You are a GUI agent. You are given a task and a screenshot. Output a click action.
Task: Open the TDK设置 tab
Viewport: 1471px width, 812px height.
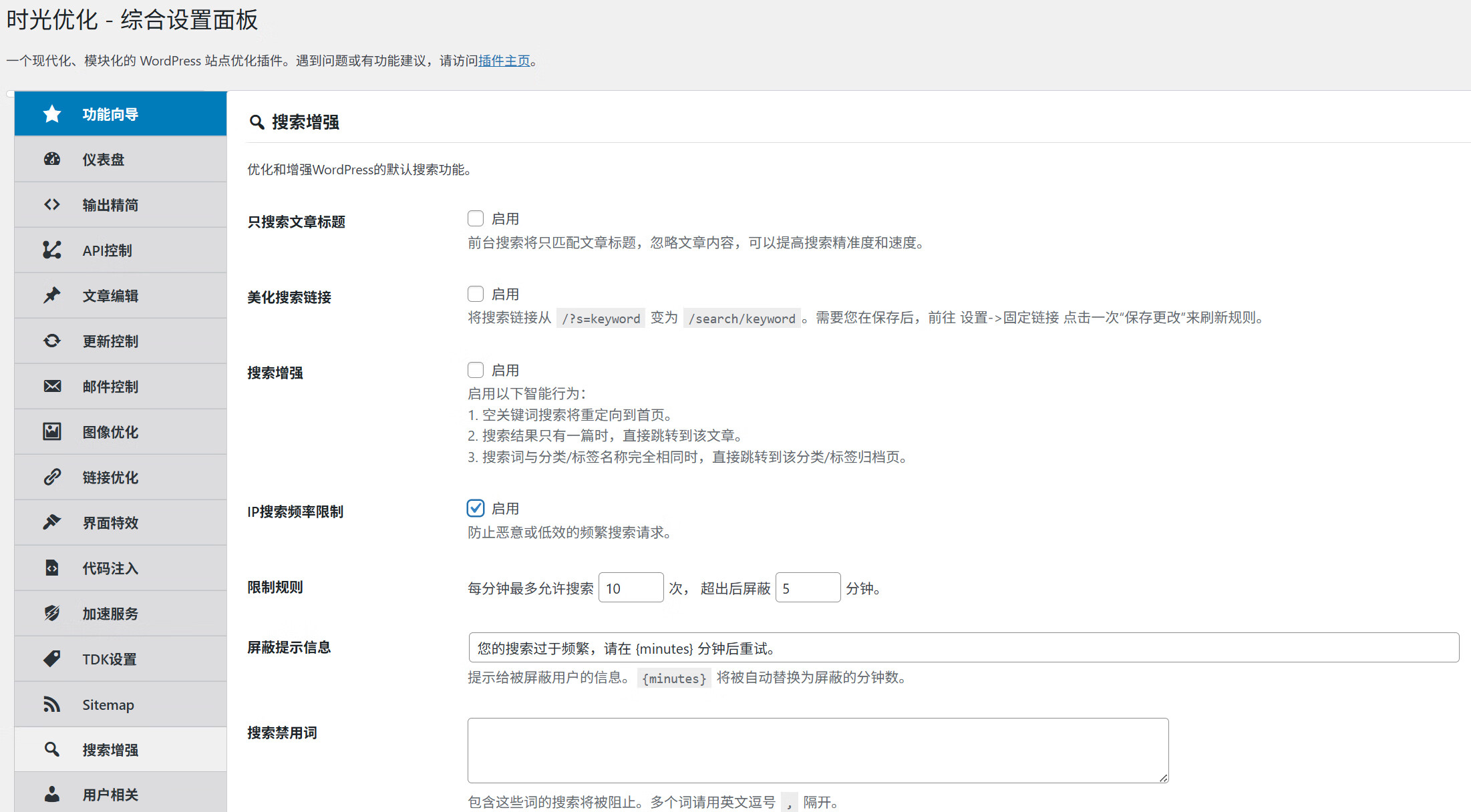point(120,658)
